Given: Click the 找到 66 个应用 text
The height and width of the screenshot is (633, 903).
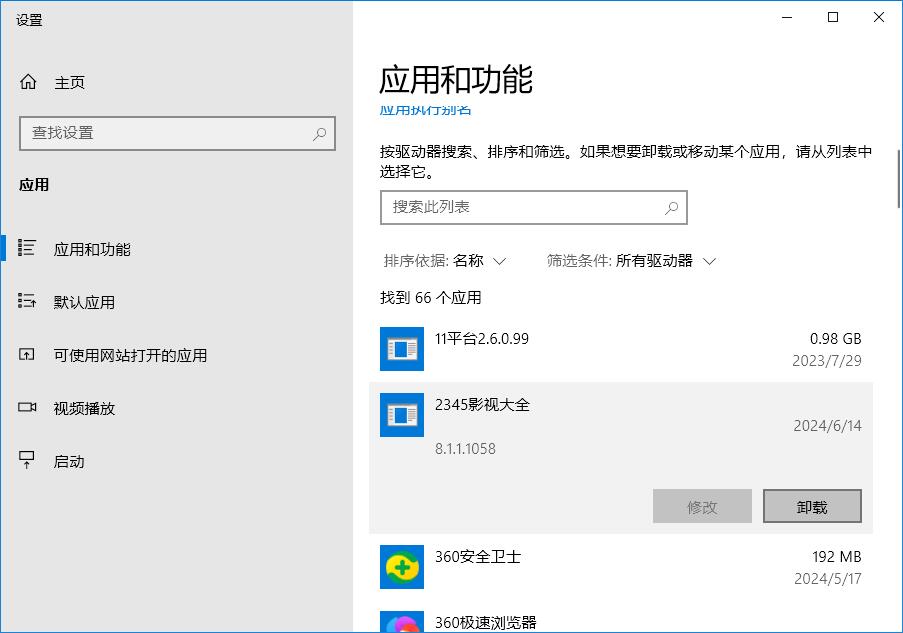Looking at the screenshot, I should pyautogui.click(x=431, y=298).
